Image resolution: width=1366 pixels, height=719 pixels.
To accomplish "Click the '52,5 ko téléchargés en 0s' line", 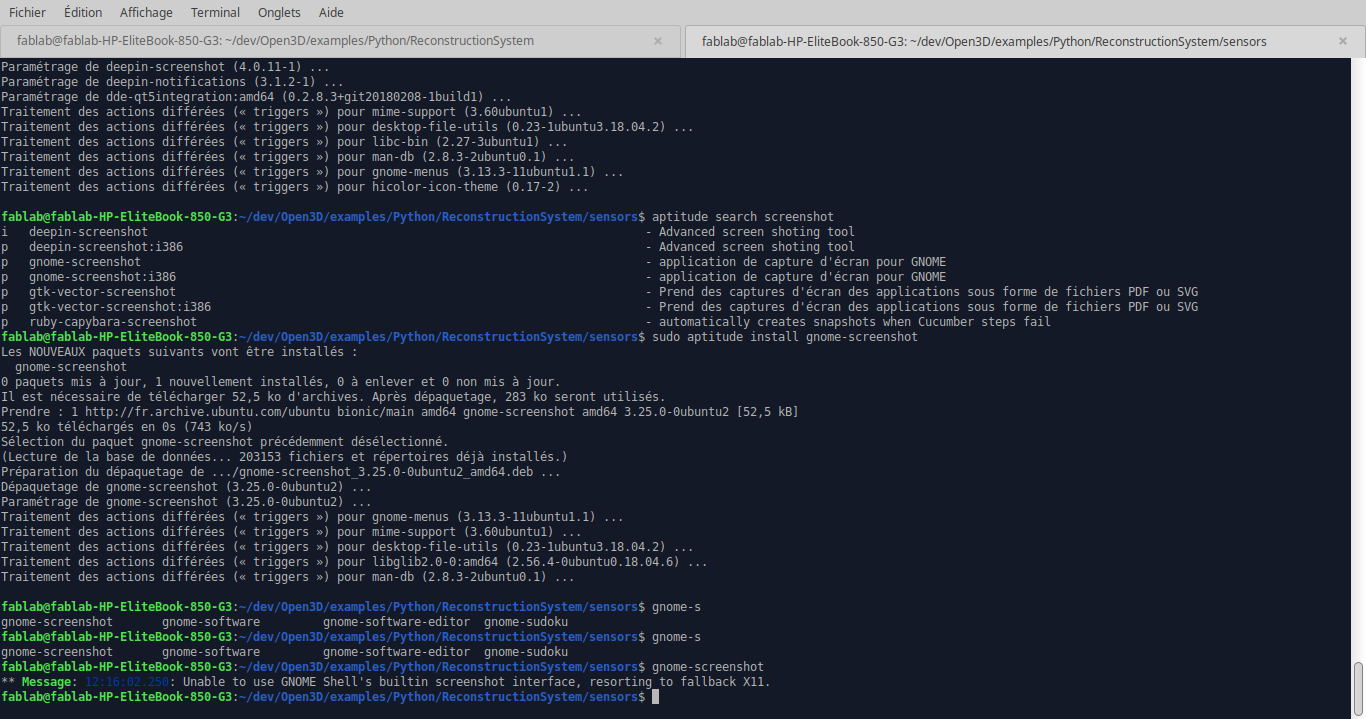I will 126,427.
